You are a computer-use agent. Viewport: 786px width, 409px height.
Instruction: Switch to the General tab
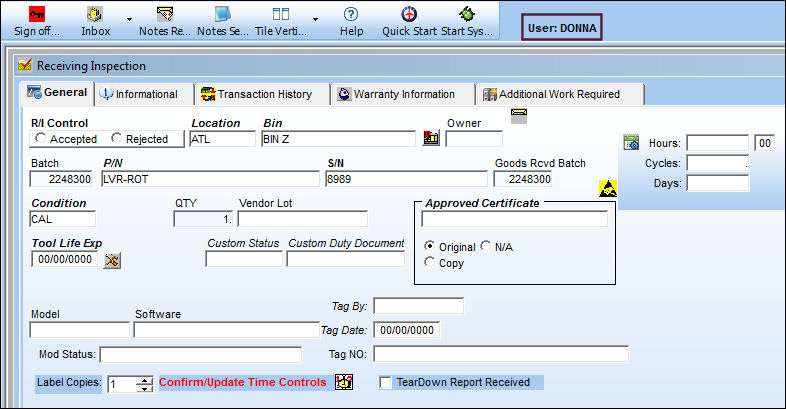click(57, 93)
